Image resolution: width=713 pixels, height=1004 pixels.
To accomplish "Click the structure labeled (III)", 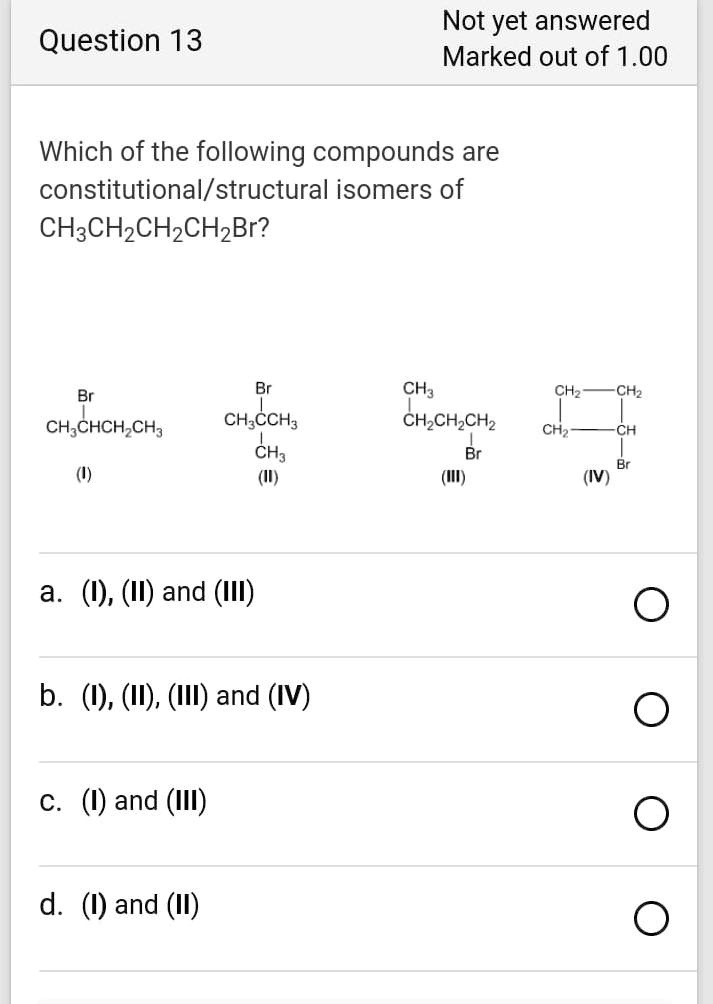I will [445, 420].
